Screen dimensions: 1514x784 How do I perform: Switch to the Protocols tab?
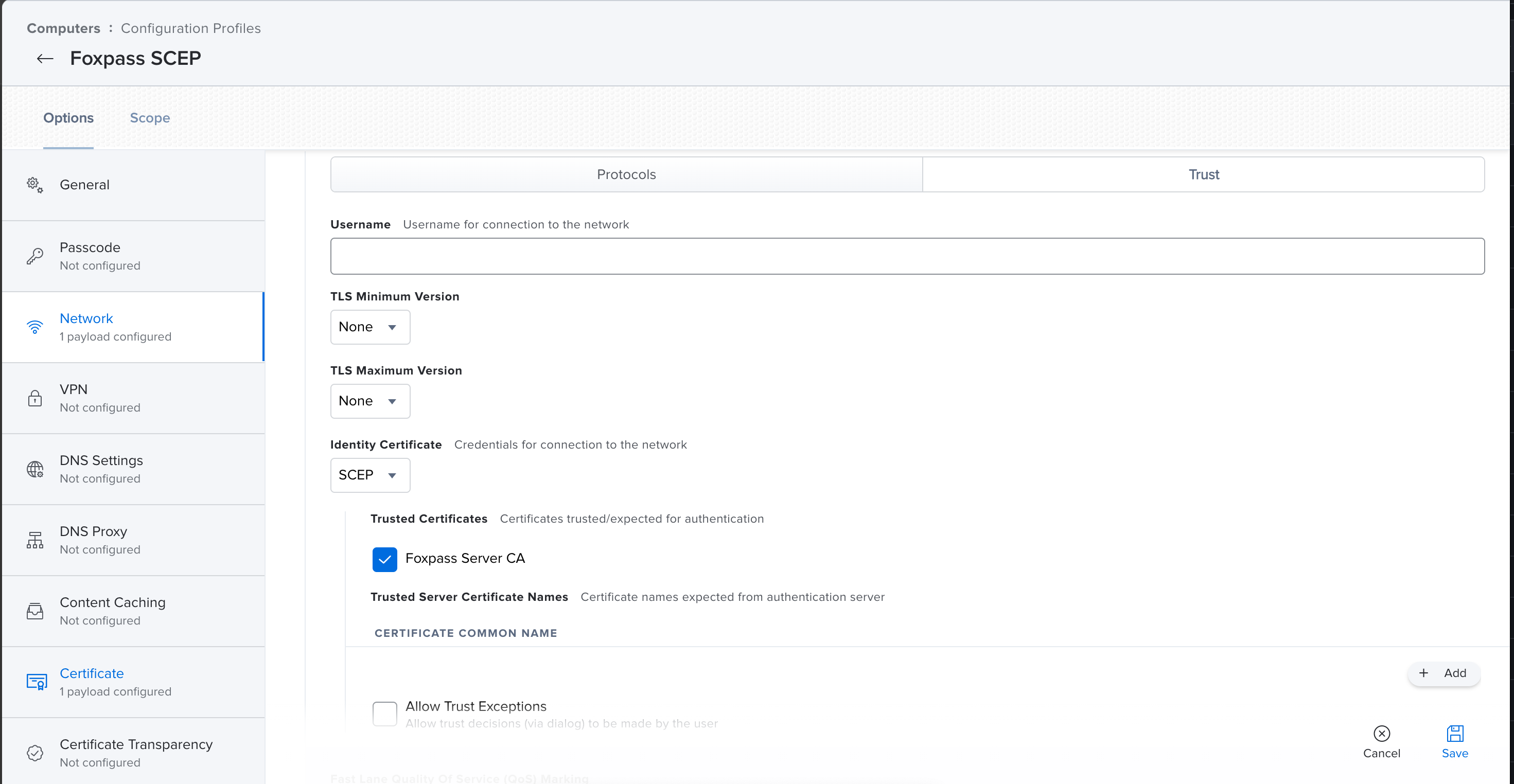point(626,174)
